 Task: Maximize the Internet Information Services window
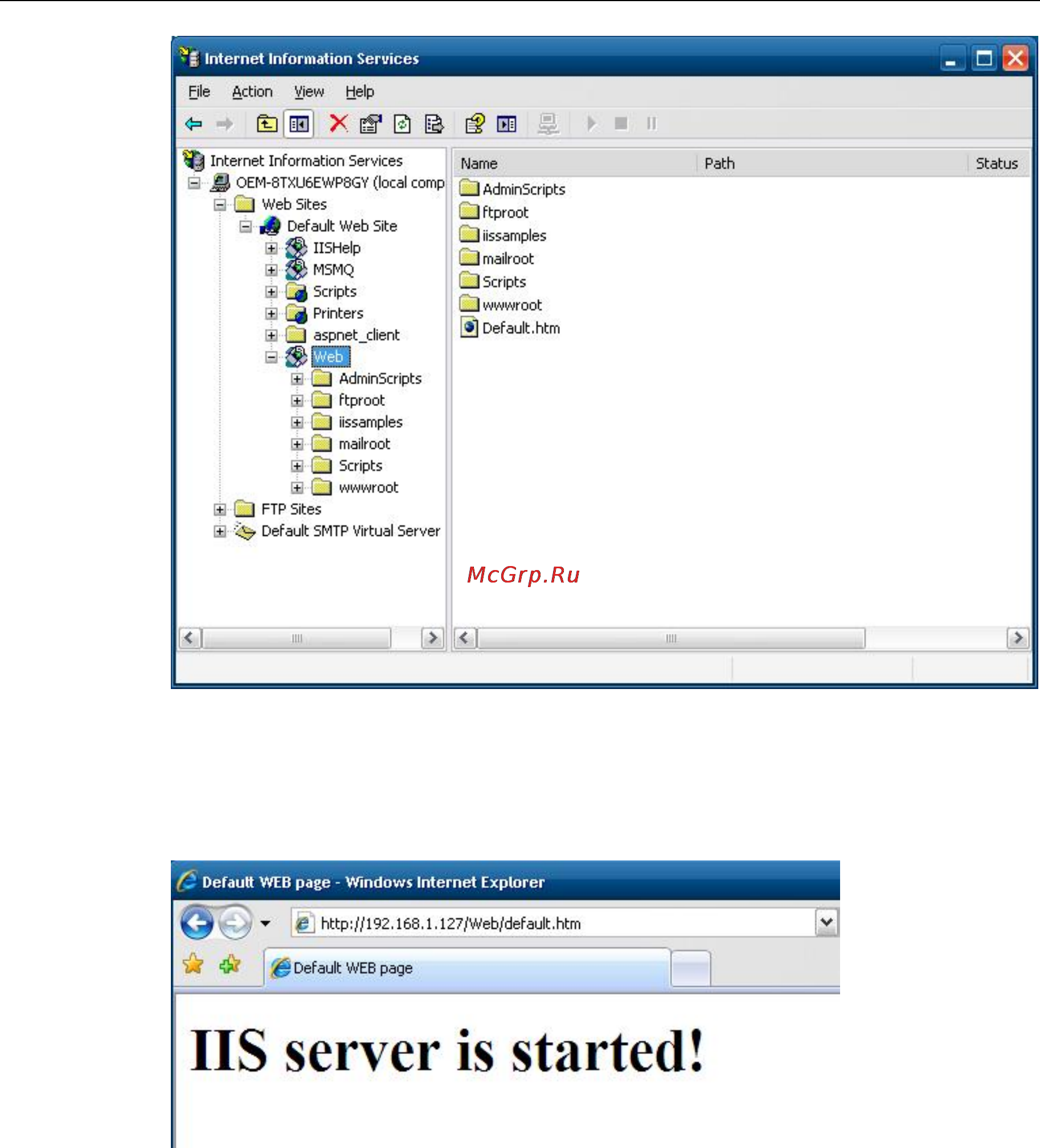[x=984, y=59]
